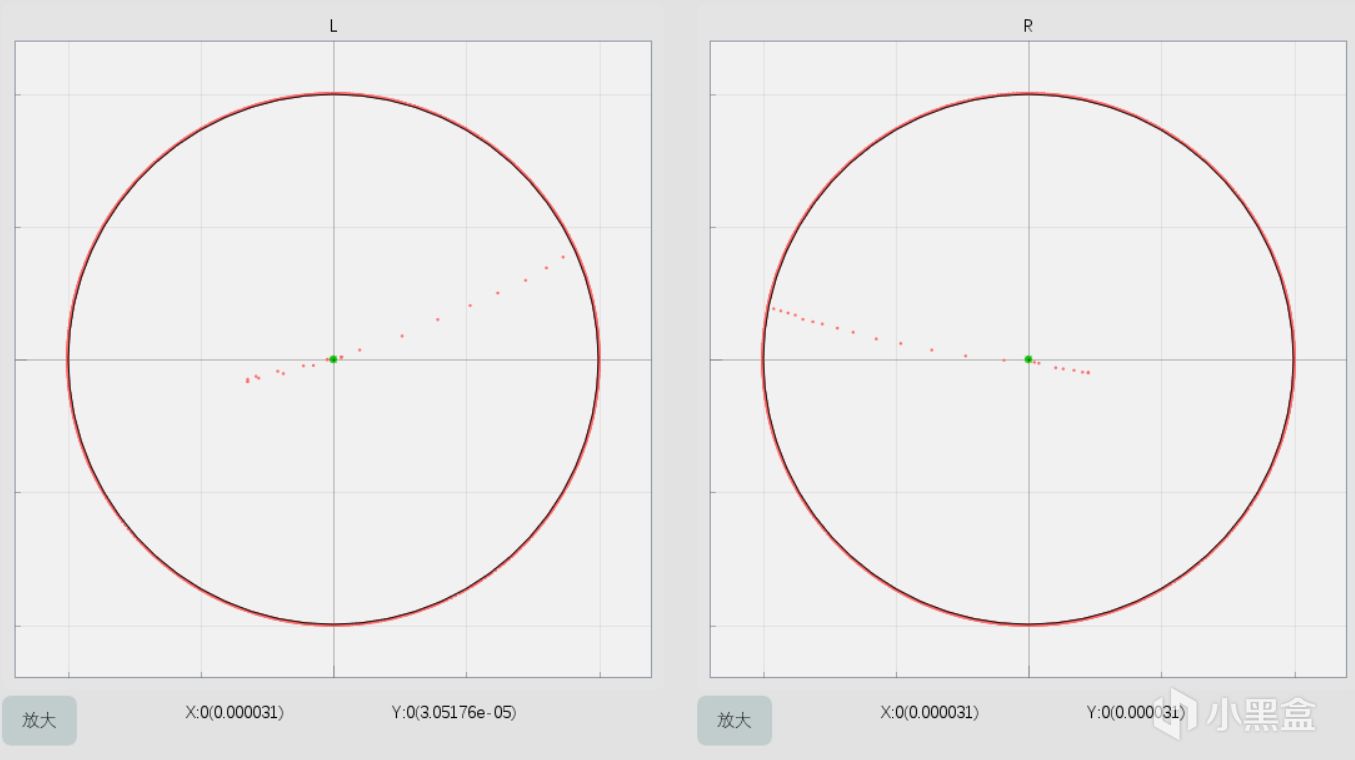Click the green center dot in the R plot
The image size is (1355, 760).
click(x=1028, y=359)
